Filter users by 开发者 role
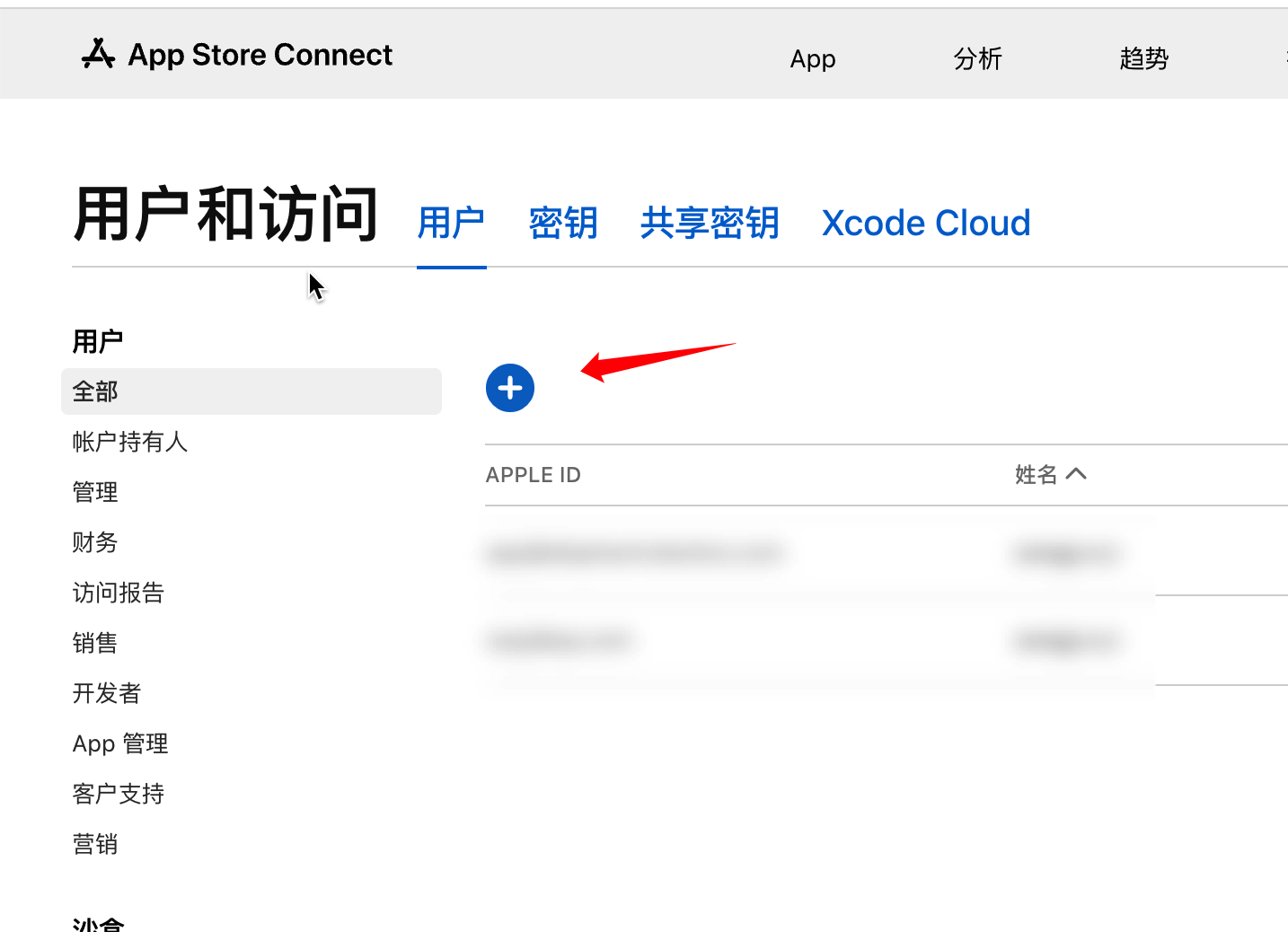Viewport: 1288px width, 932px height. (x=107, y=693)
